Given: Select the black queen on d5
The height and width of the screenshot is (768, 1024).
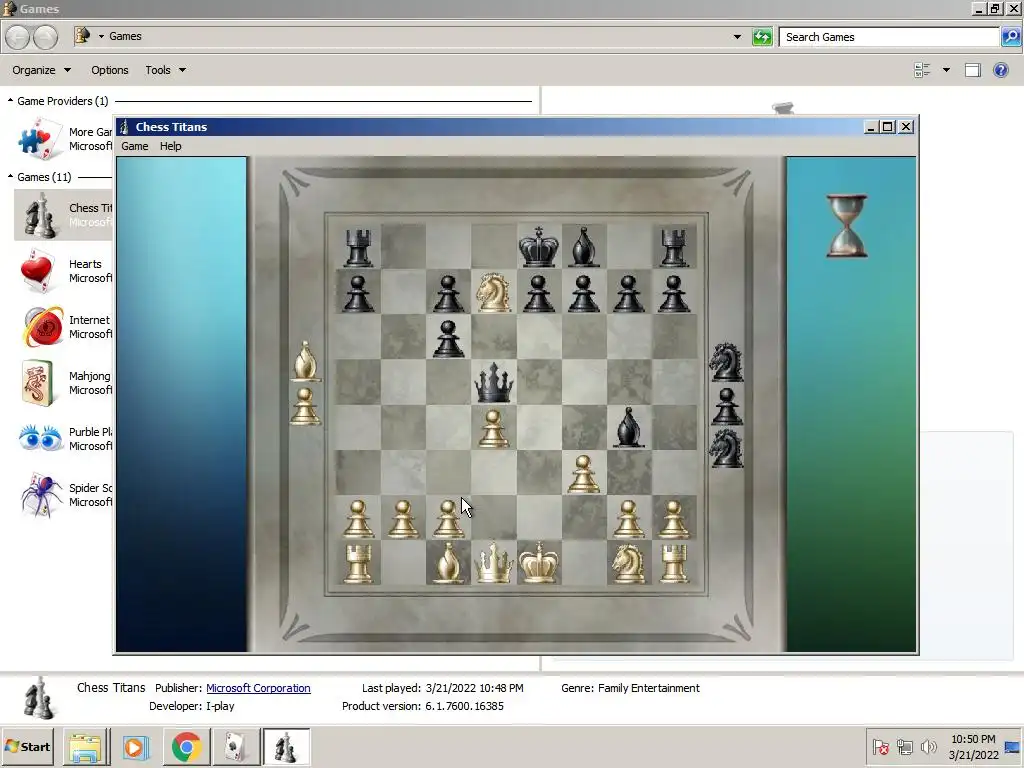Looking at the screenshot, I should (x=493, y=382).
